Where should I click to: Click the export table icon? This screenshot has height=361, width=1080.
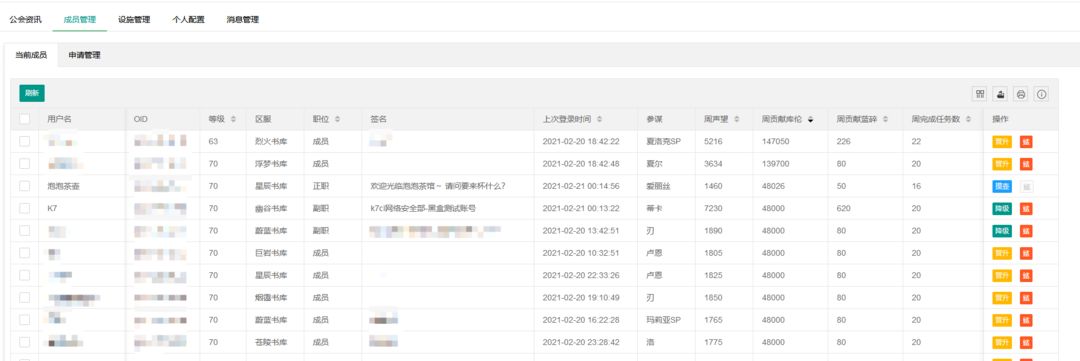(x=1001, y=94)
